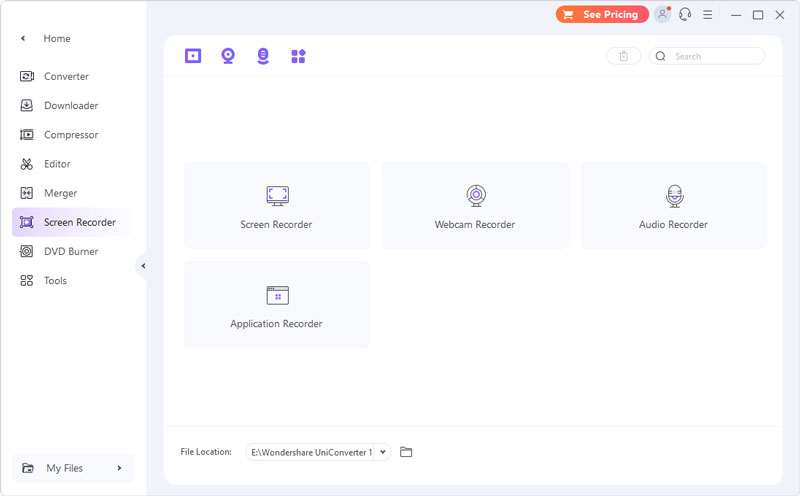This screenshot has height=496, width=800.
Task: Click the webcam icon on Webcam Recorder card
Action: [476, 195]
